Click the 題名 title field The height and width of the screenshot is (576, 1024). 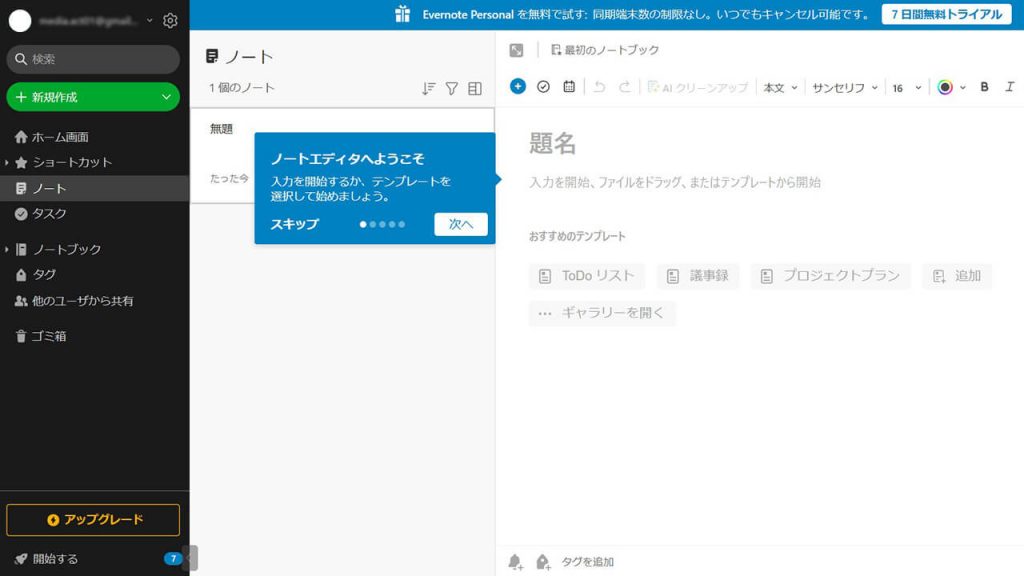point(552,143)
